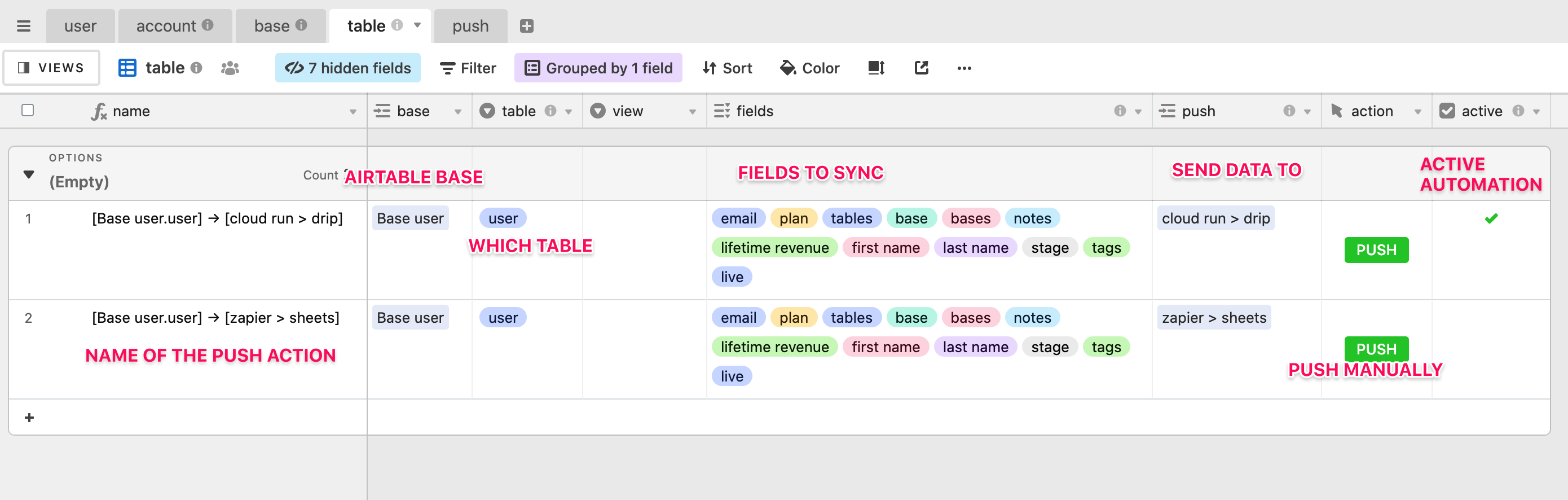Toggle active checkmark for cloud run row

click(1491, 218)
